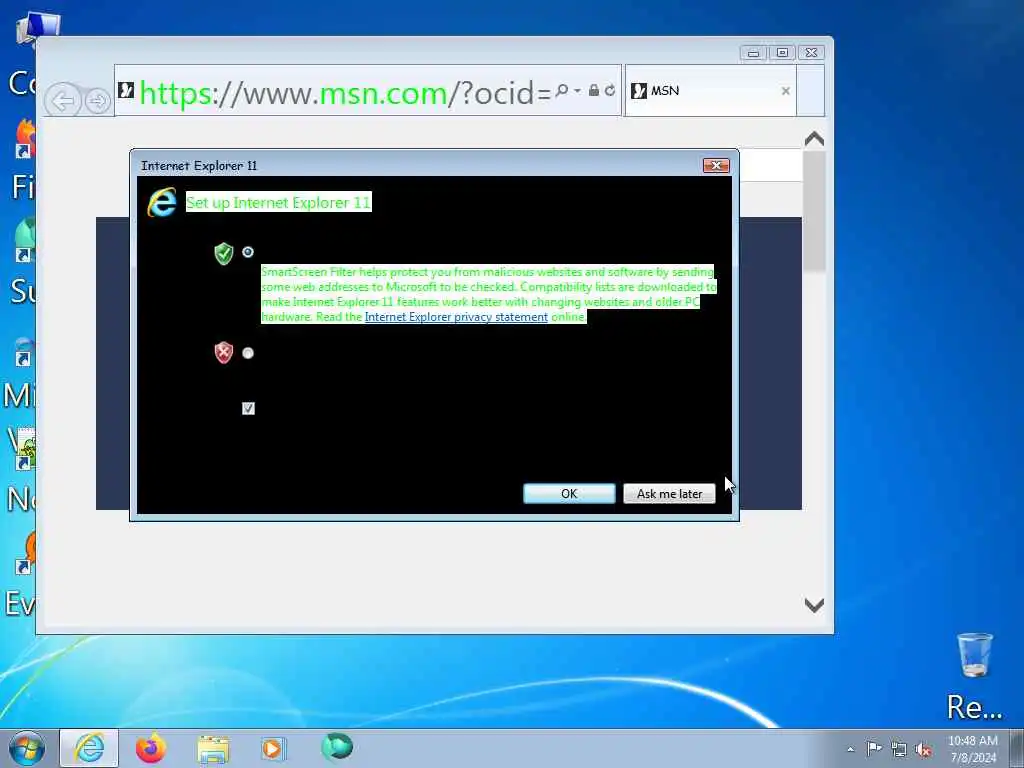Go back with browser Back arrow
This screenshot has width=1024, height=768.
click(63, 101)
